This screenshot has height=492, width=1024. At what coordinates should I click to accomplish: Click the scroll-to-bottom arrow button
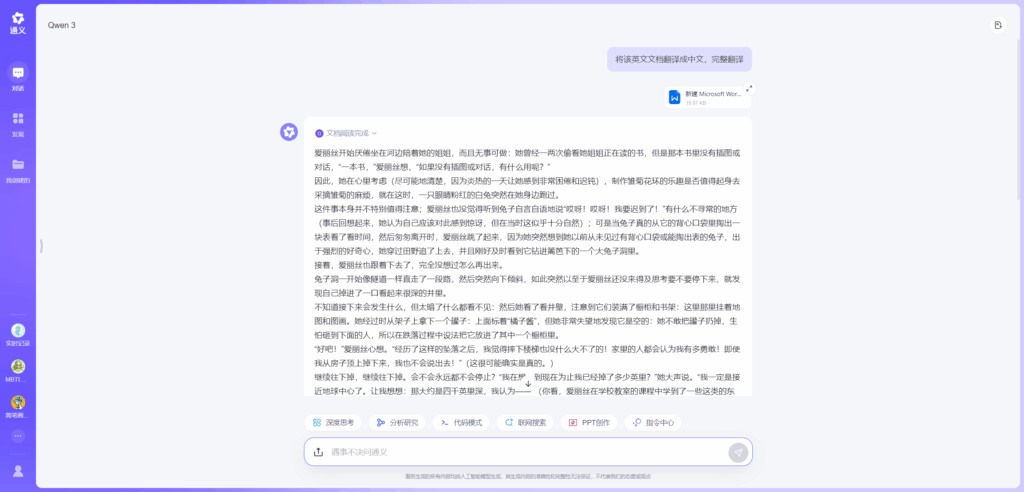(x=528, y=384)
